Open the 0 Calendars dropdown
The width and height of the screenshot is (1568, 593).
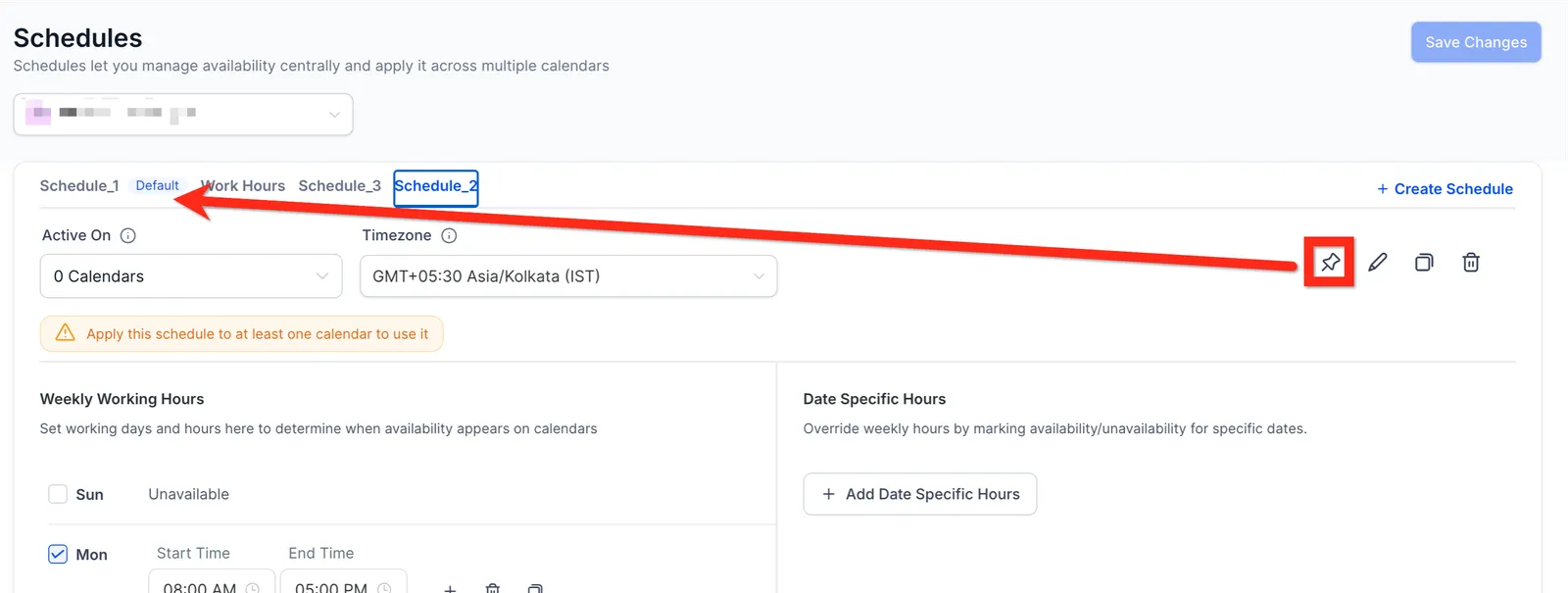pos(191,276)
